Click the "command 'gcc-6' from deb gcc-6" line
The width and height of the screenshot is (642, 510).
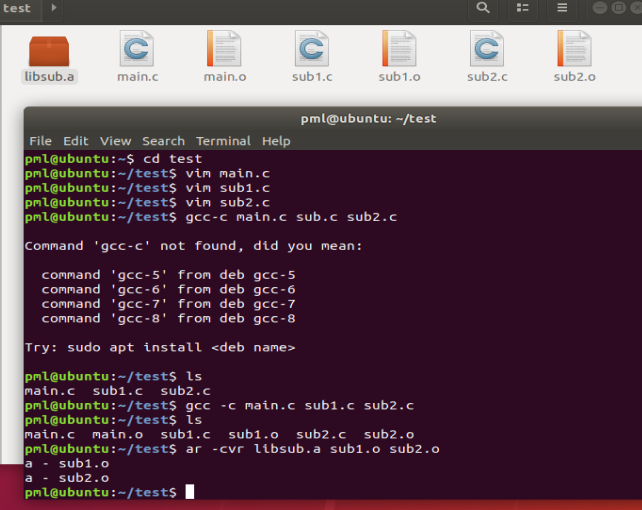[x=168, y=290]
